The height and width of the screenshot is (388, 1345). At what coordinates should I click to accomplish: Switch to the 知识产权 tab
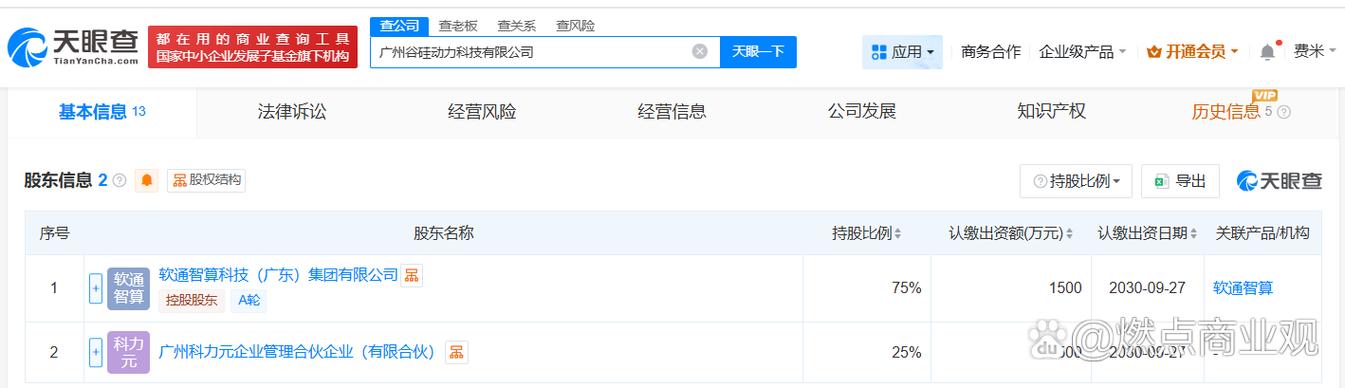click(x=1051, y=112)
